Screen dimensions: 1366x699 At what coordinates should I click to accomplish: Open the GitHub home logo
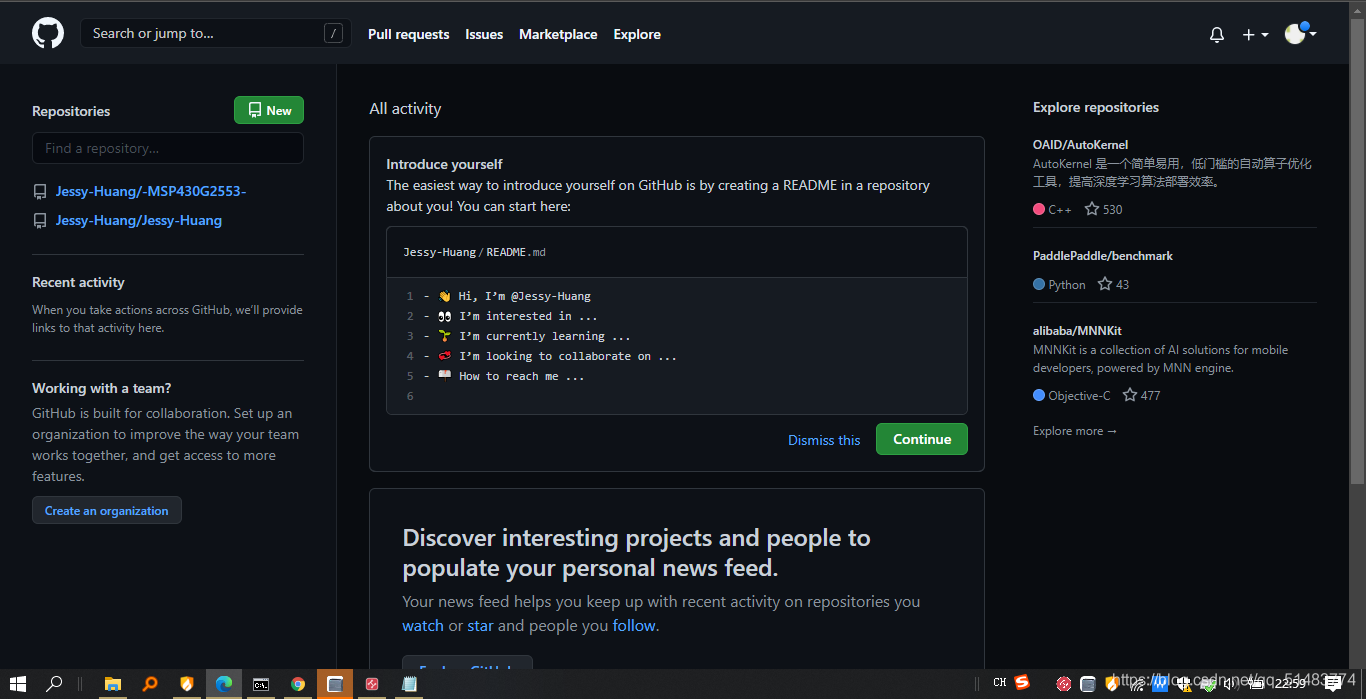coord(48,33)
